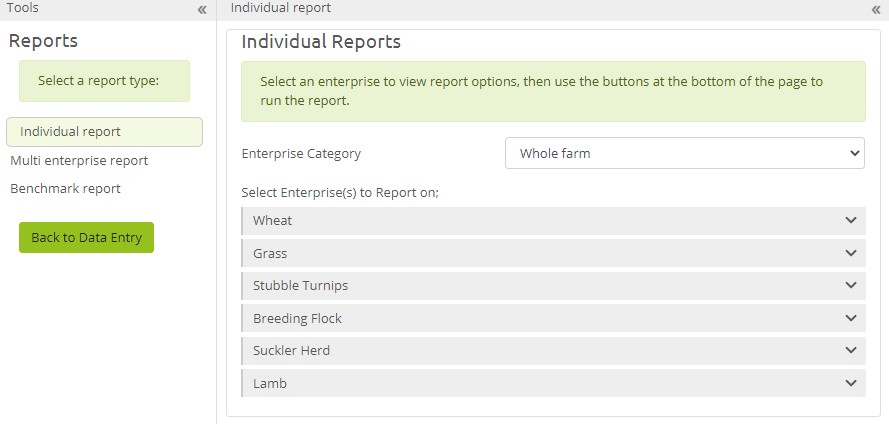Expand the Stubble Turnips chevron

850,286
